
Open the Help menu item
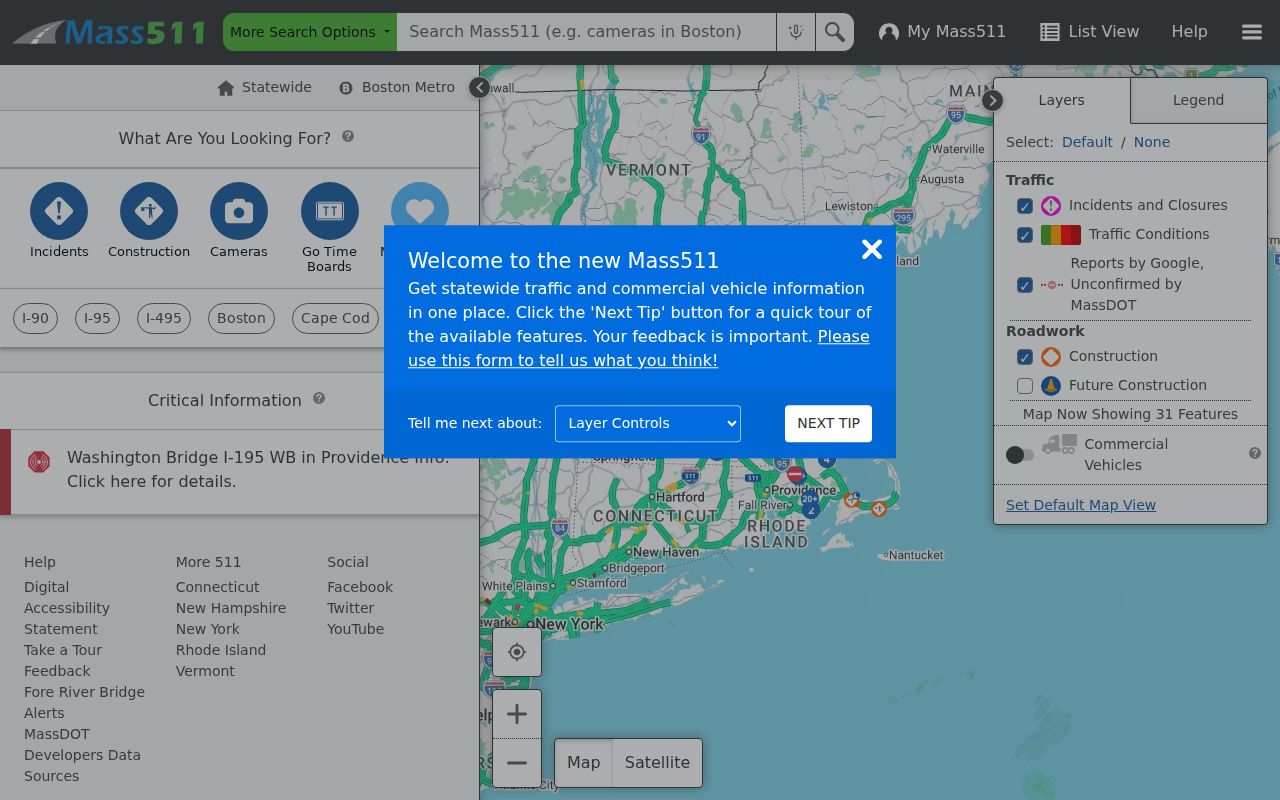1189,32
